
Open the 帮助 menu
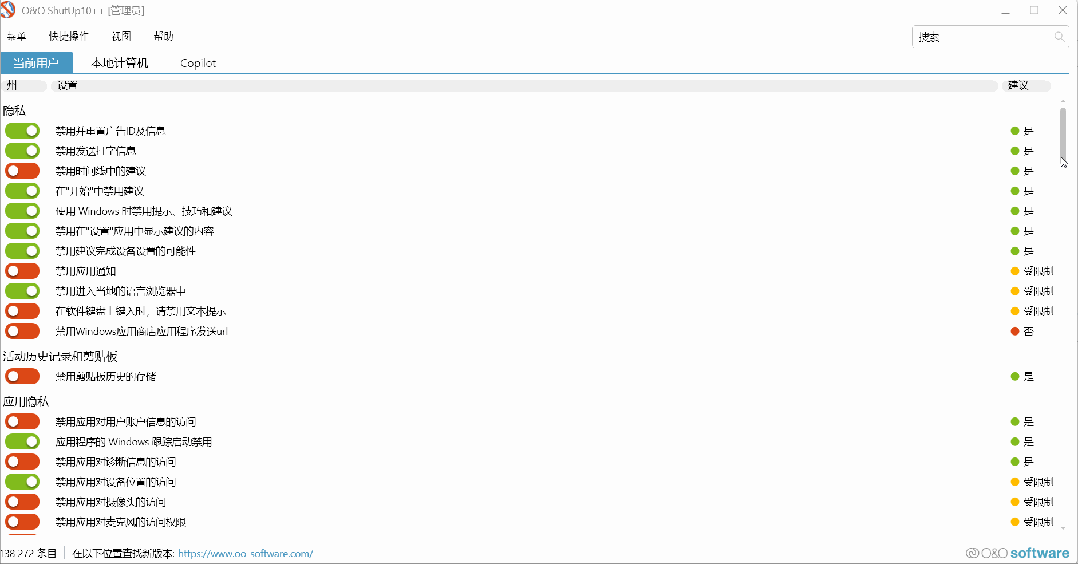163,36
